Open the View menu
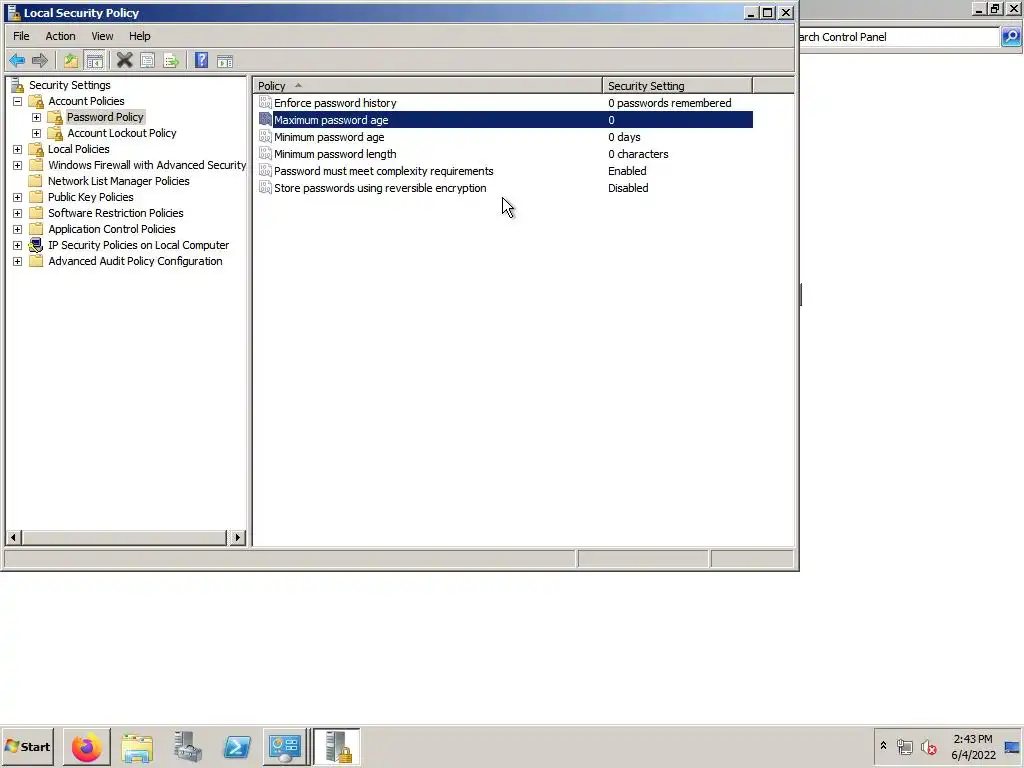 tap(102, 36)
